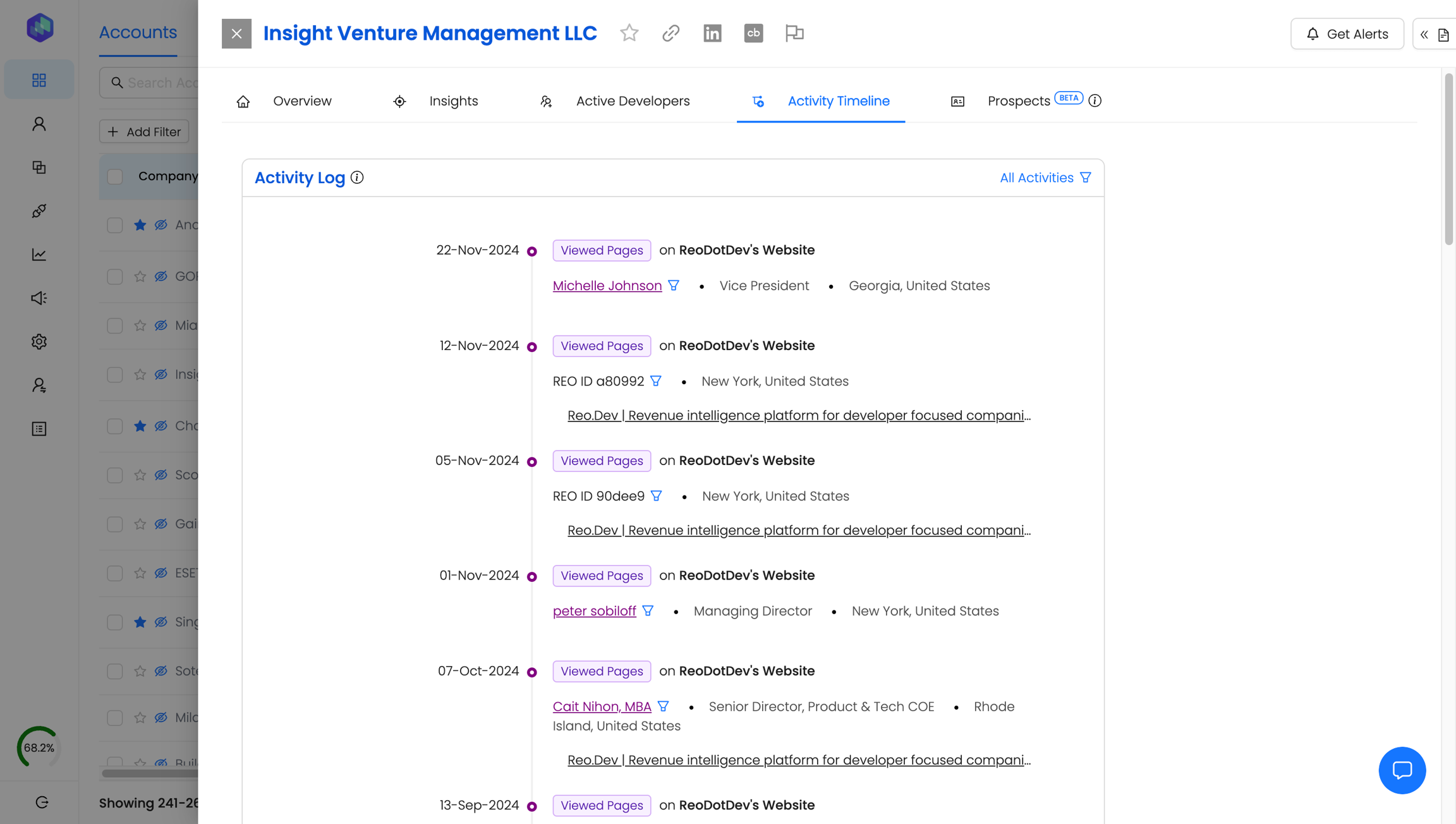This screenshot has width=1456, height=824.
Task: Switch to the Active Developers tab
Action: pyautogui.click(x=632, y=101)
